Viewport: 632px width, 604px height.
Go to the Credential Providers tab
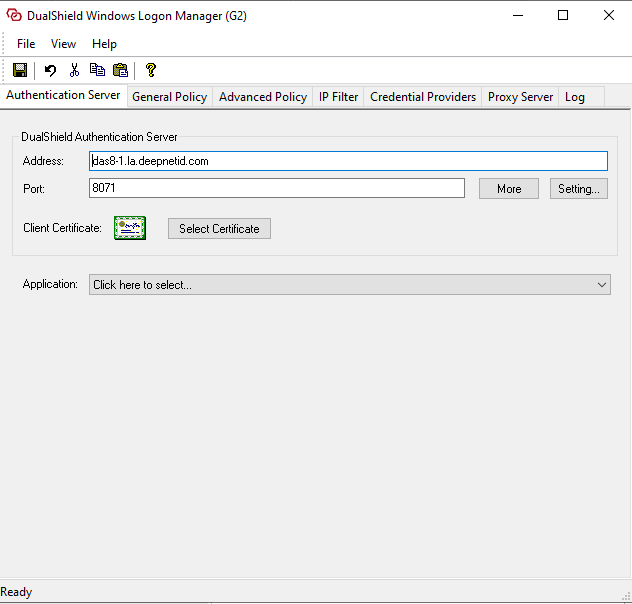click(422, 97)
